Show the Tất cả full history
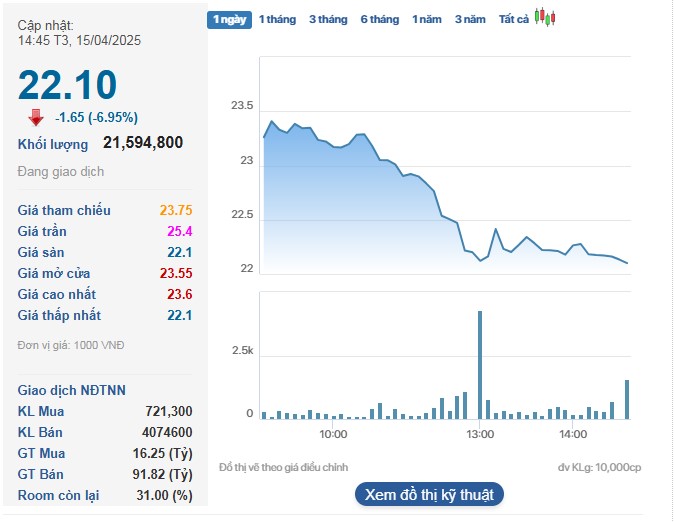This screenshot has width=674, height=522. [x=513, y=19]
